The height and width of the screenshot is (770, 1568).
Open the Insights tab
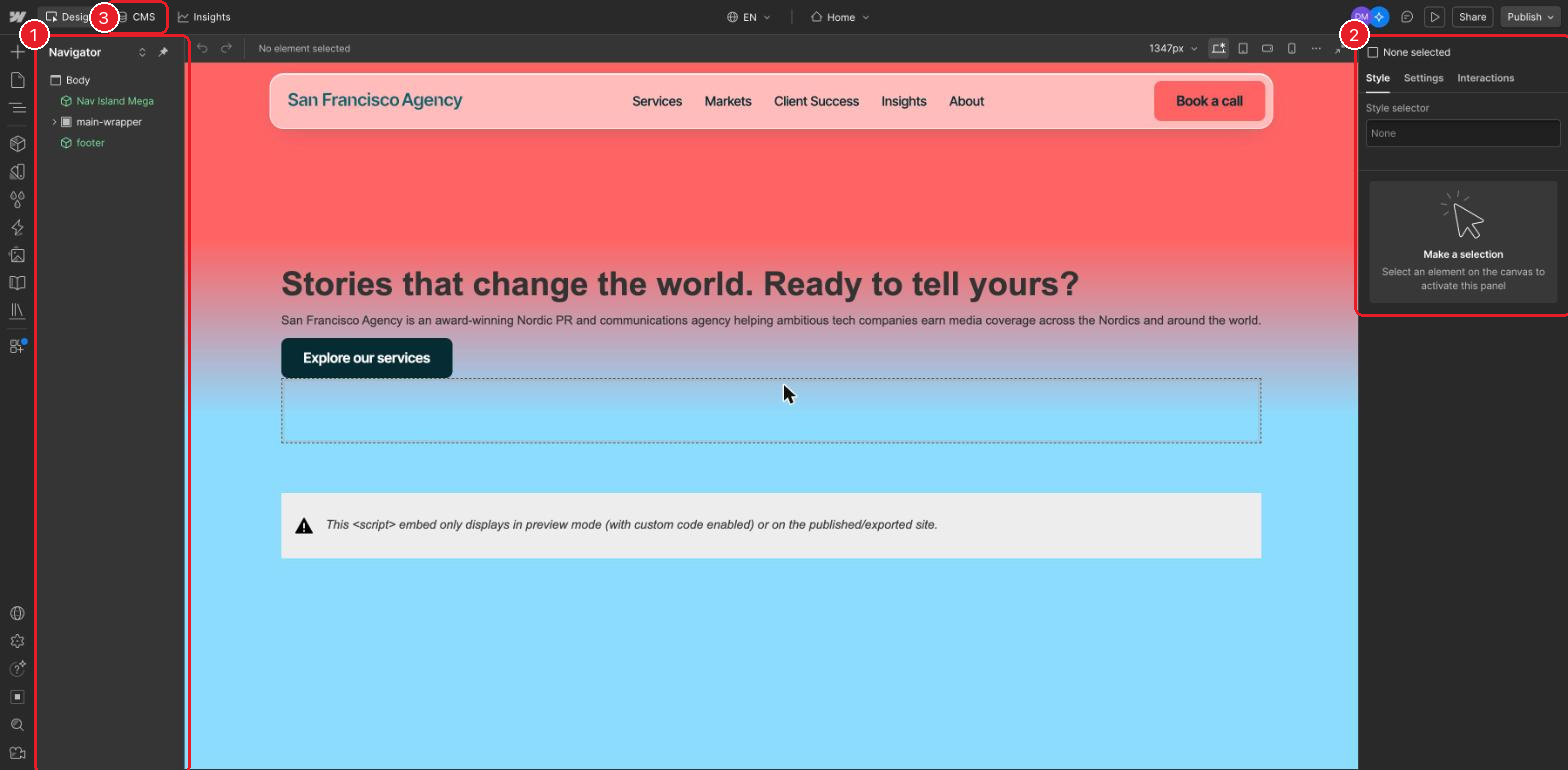[204, 17]
